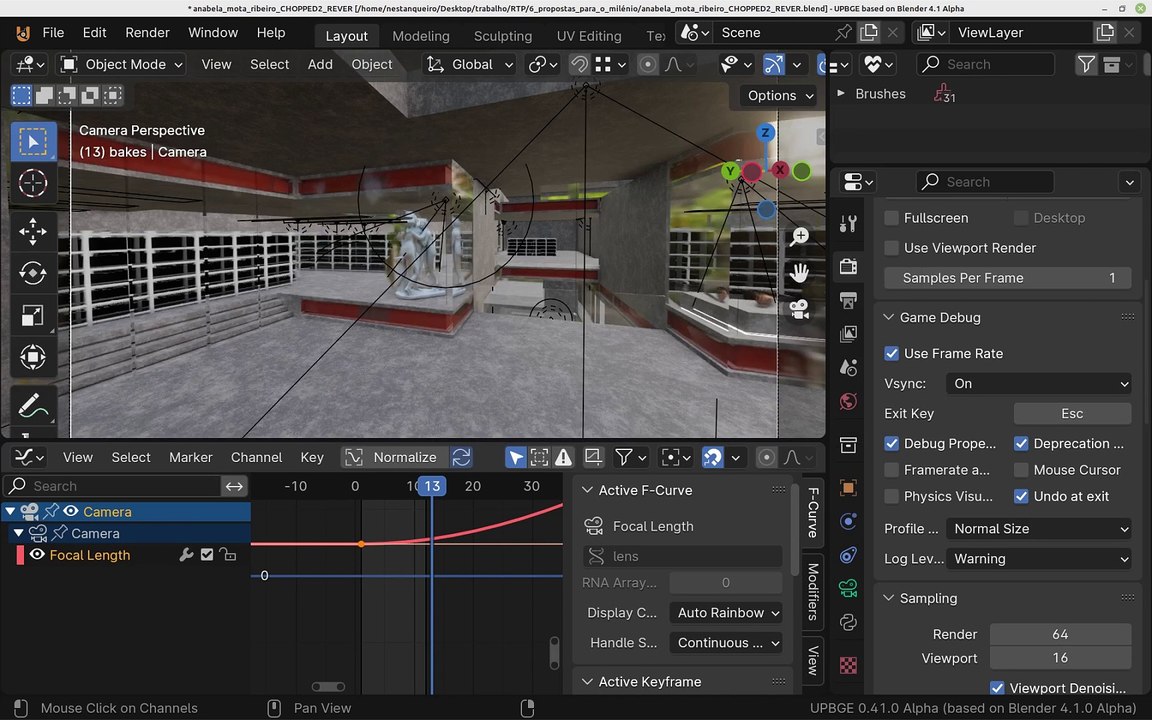1152x720 pixels.
Task: Adjust the Samples Per Frame field
Action: (1007, 278)
